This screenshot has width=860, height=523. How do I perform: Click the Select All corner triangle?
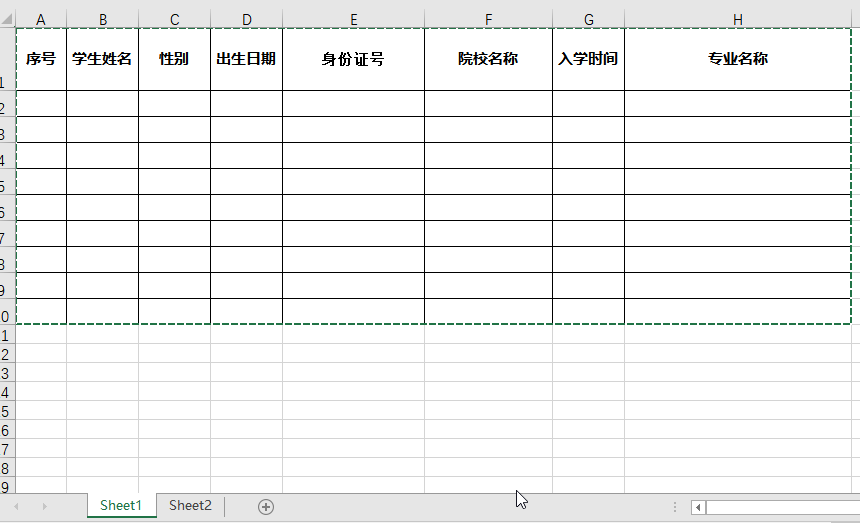click(x=7, y=20)
